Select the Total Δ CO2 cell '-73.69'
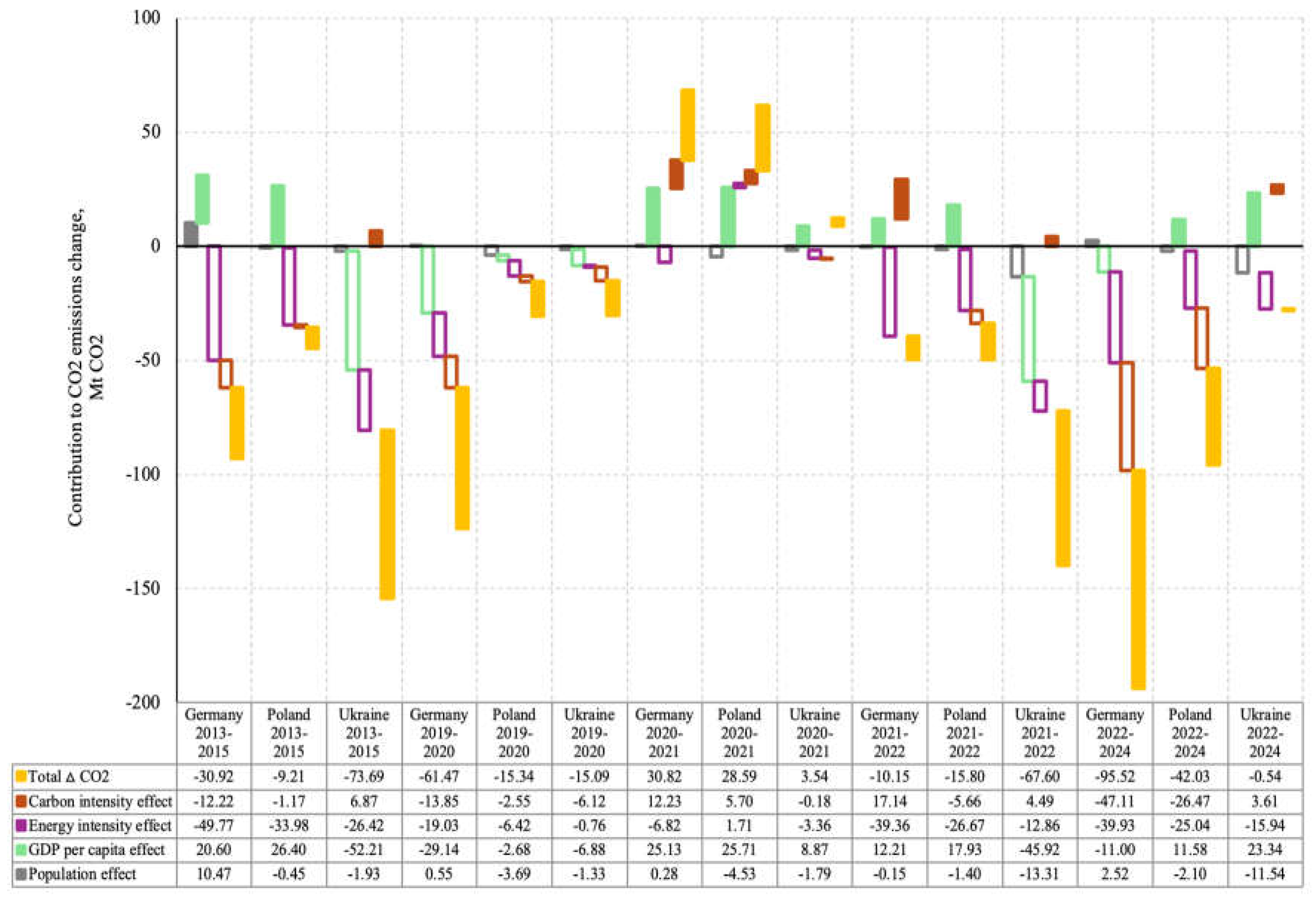1316x899 pixels. click(363, 776)
